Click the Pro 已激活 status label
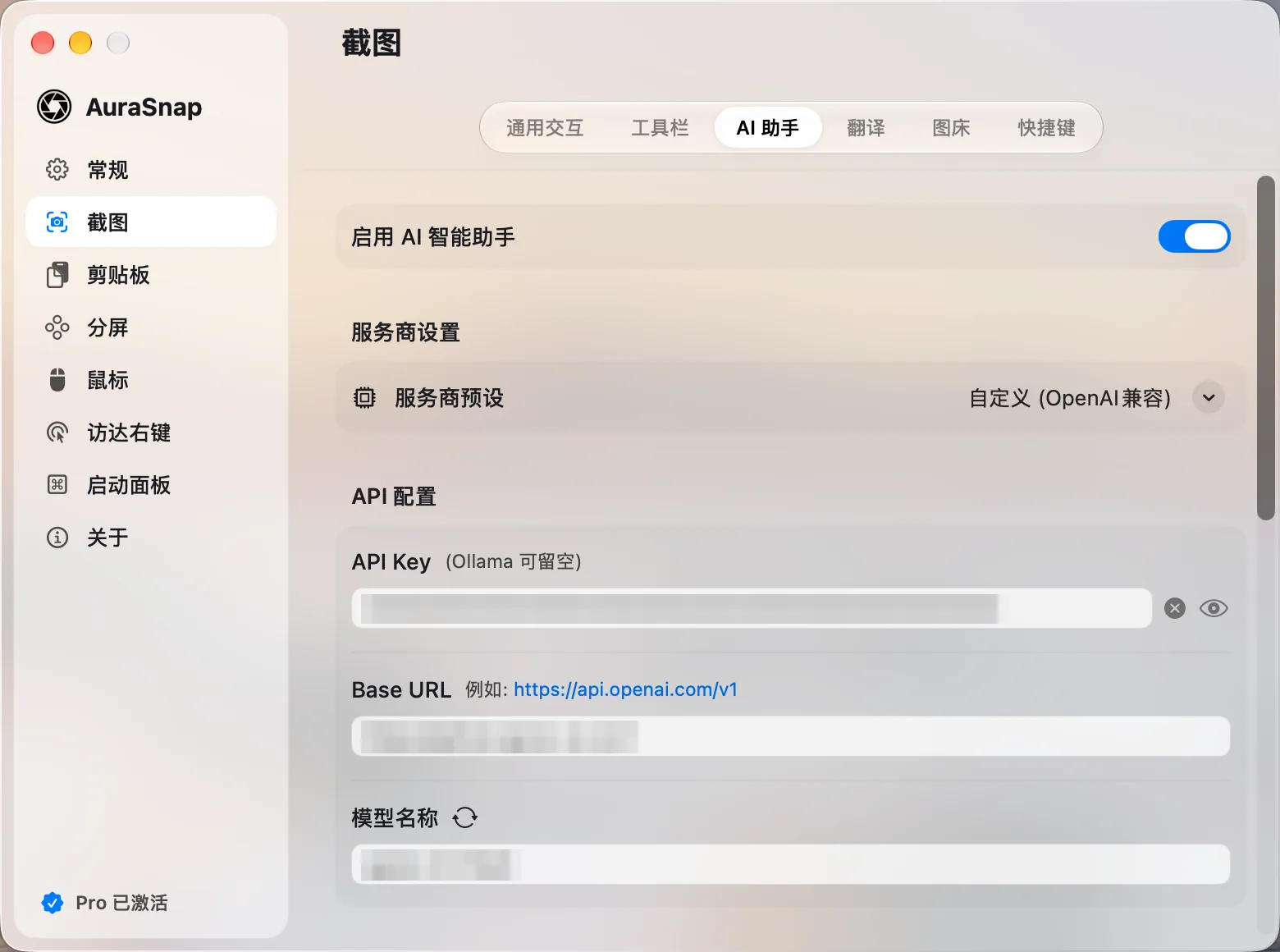The image size is (1280, 952). [121, 903]
